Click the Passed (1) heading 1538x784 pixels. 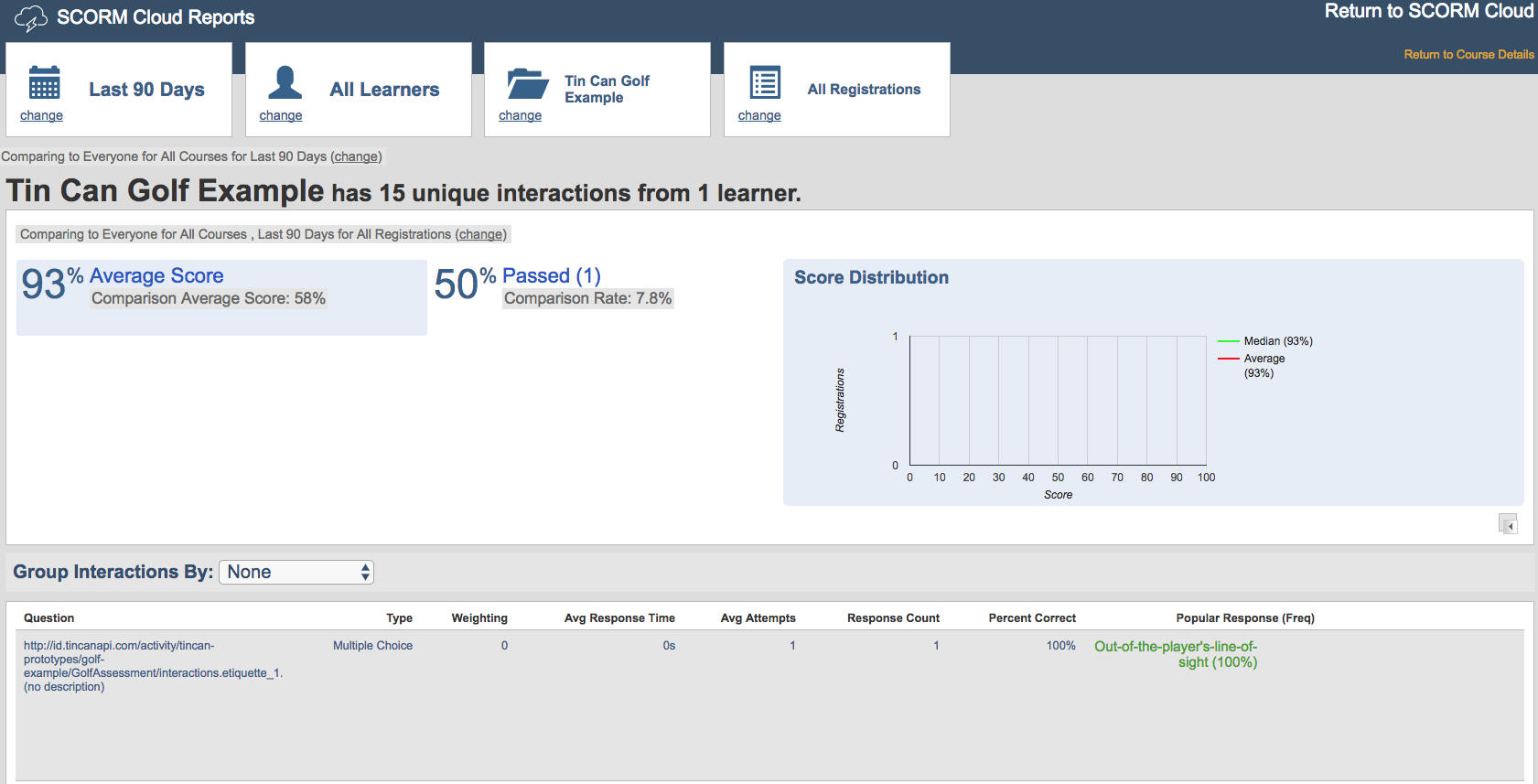[x=552, y=275]
